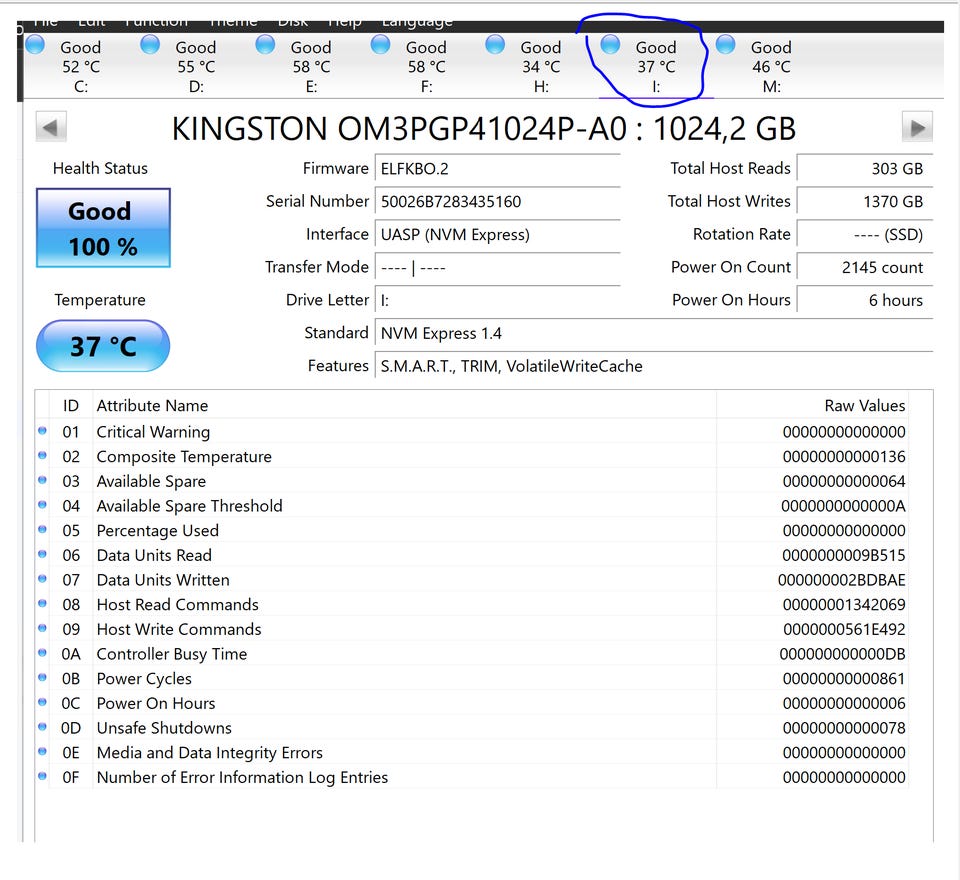Click the status dot beside Critical Warning

tap(42, 431)
